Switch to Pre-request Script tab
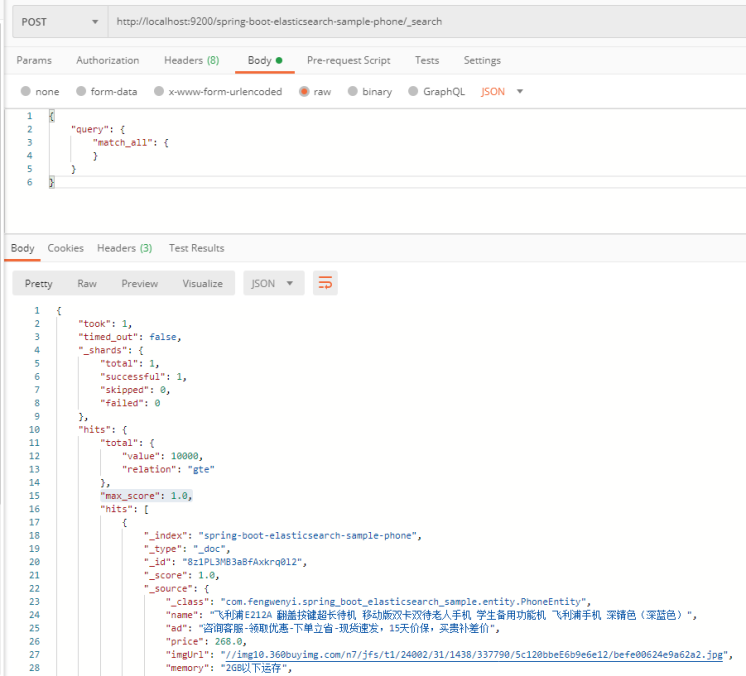The height and width of the screenshot is (676, 746). (348, 60)
